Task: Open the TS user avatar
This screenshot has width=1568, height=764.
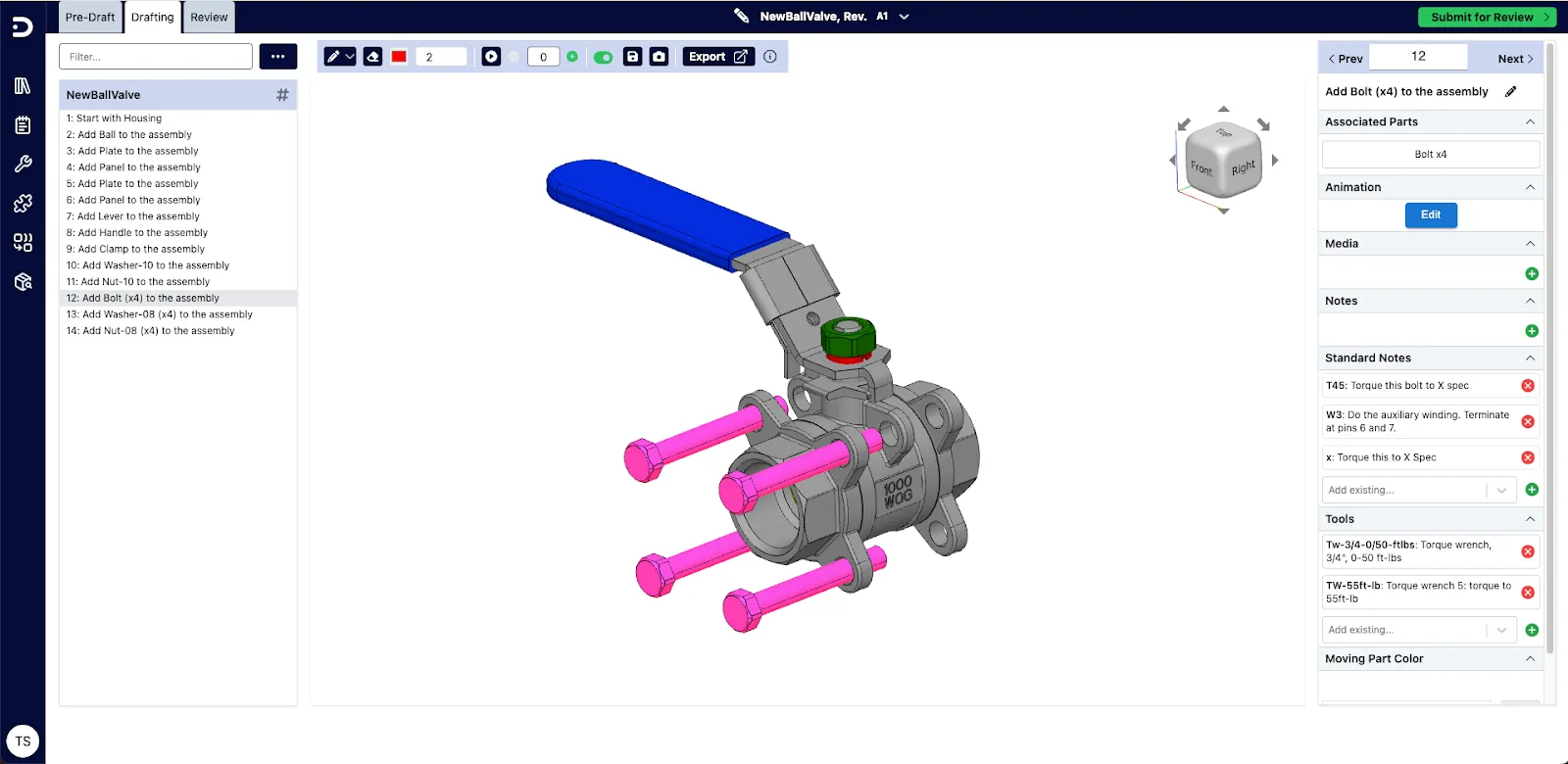Action: pyautogui.click(x=23, y=741)
